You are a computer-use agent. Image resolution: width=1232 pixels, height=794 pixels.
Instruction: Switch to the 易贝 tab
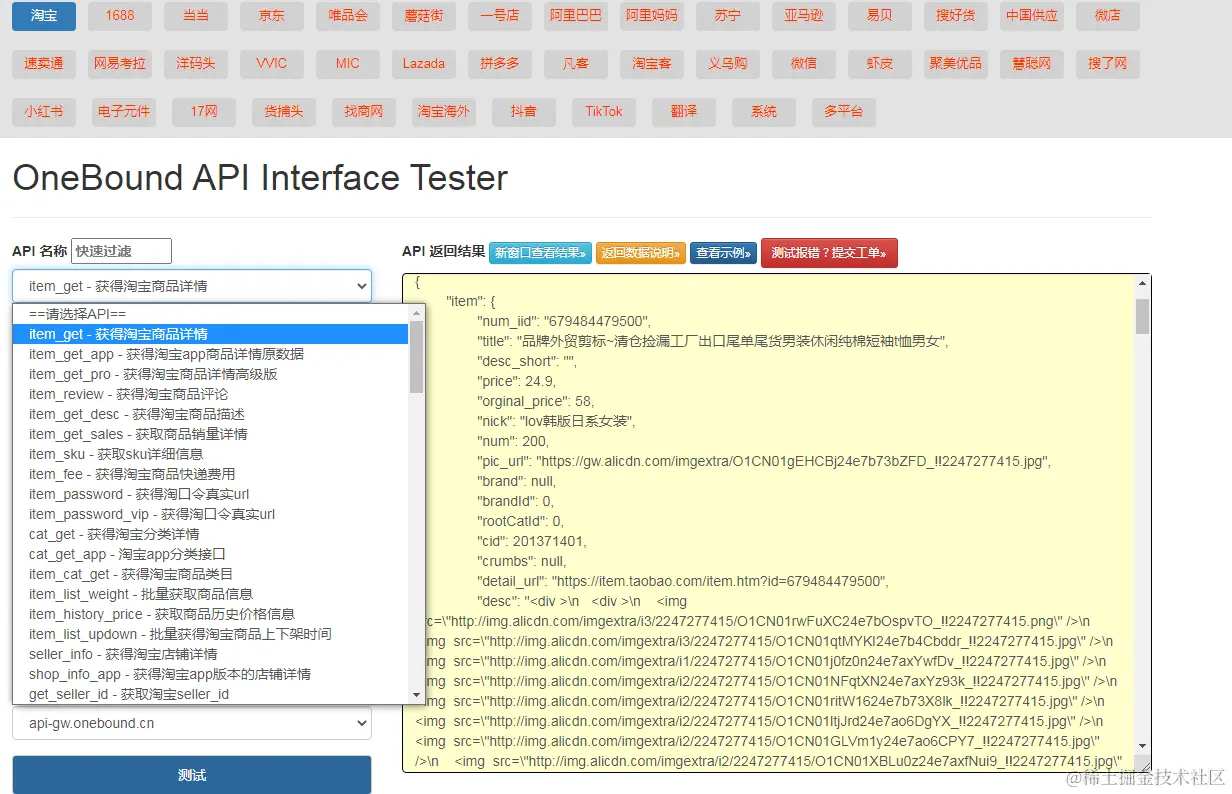[880, 16]
